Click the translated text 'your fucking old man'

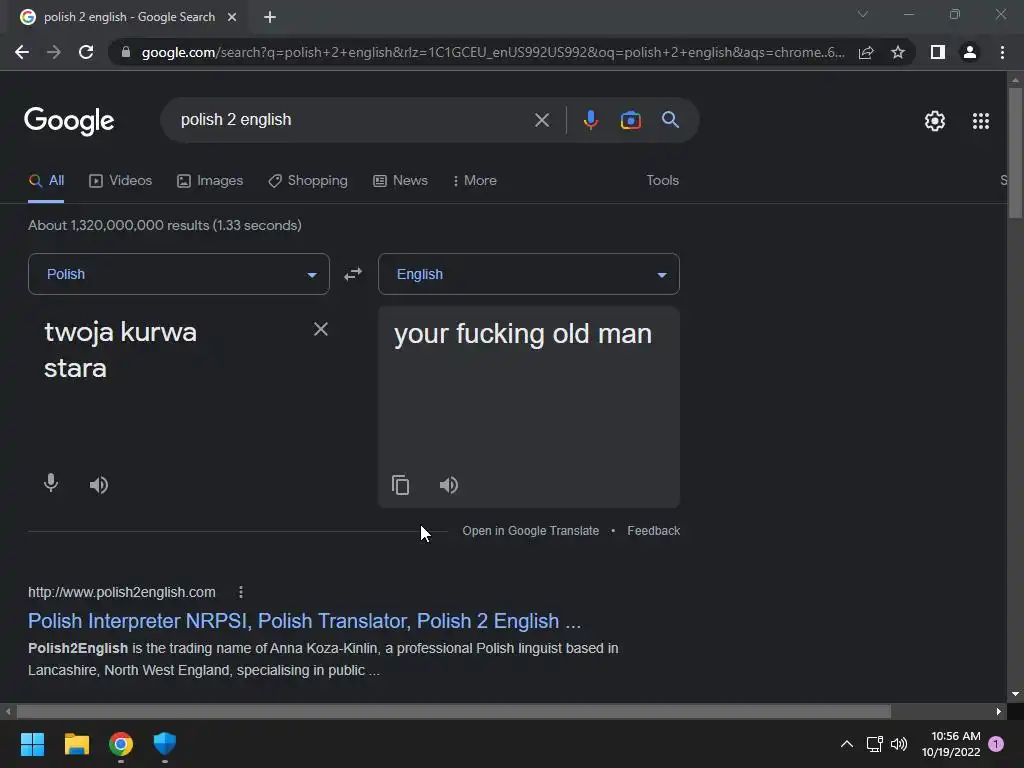522,334
